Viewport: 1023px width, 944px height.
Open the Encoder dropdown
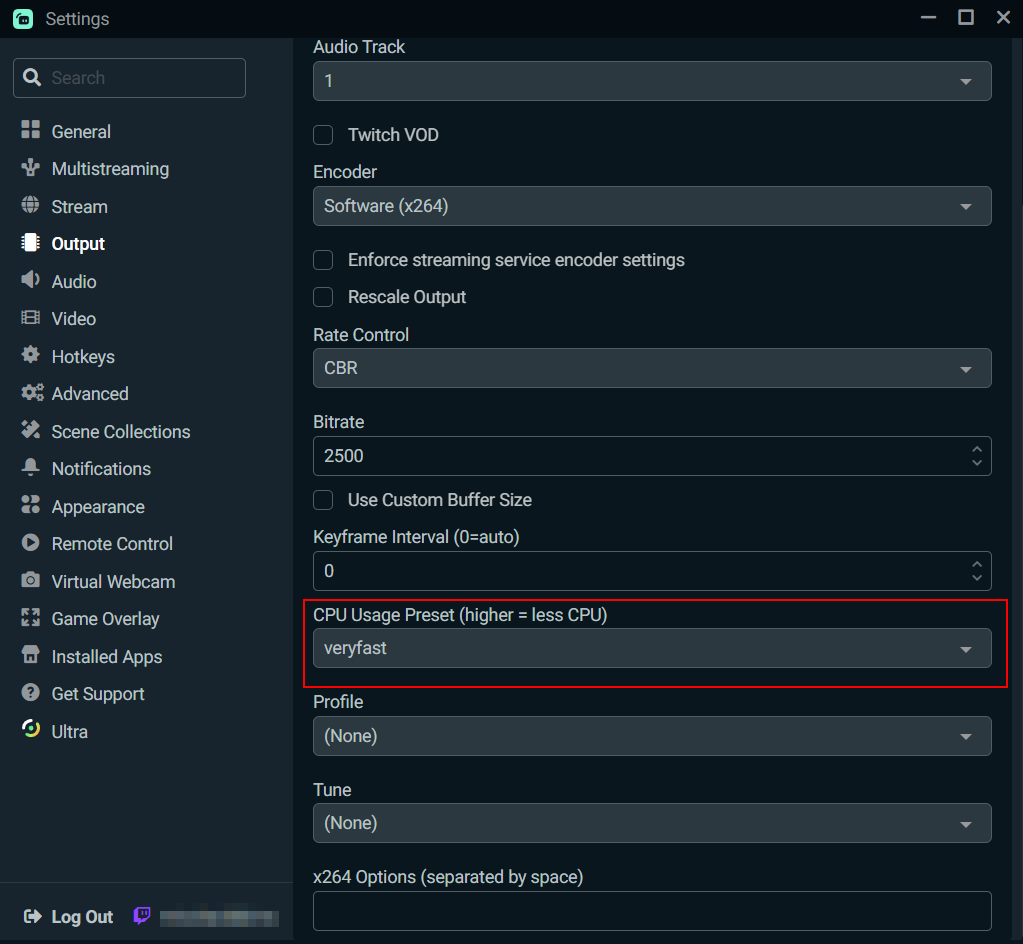click(x=651, y=206)
